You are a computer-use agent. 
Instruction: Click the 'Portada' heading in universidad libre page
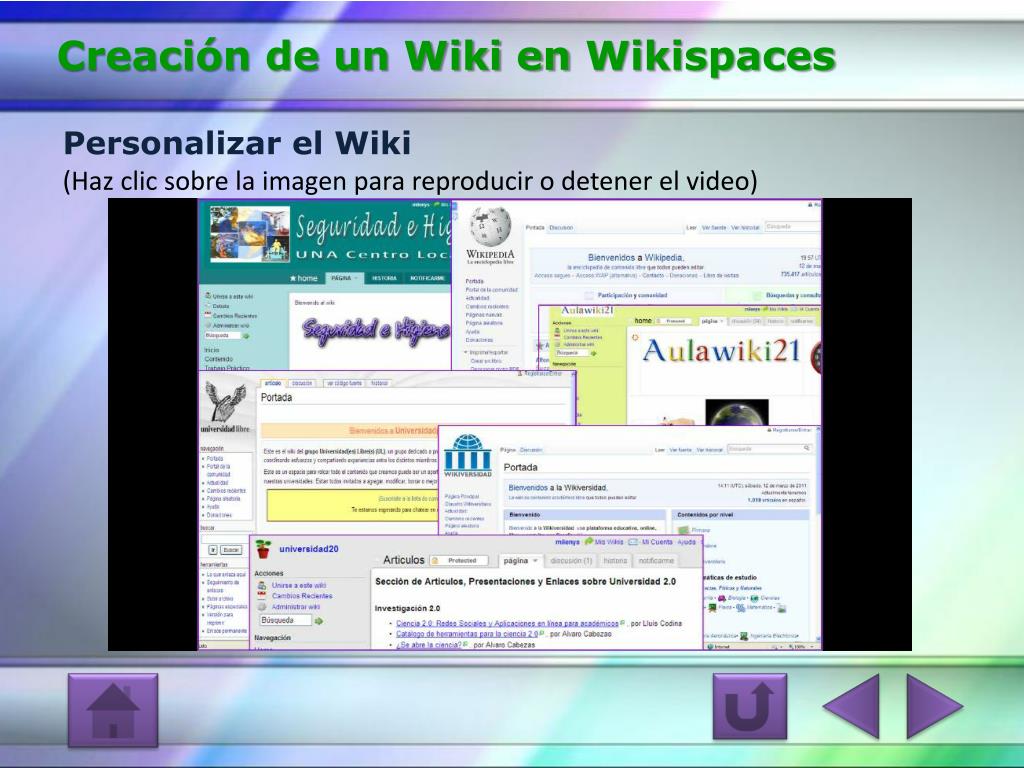point(276,398)
